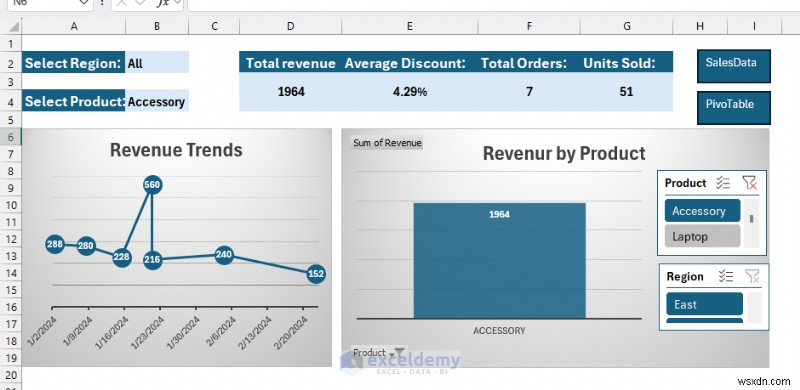This screenshot has width=800, height=390.
Task: Click the 240 data point label
Action: pos(224,255)
